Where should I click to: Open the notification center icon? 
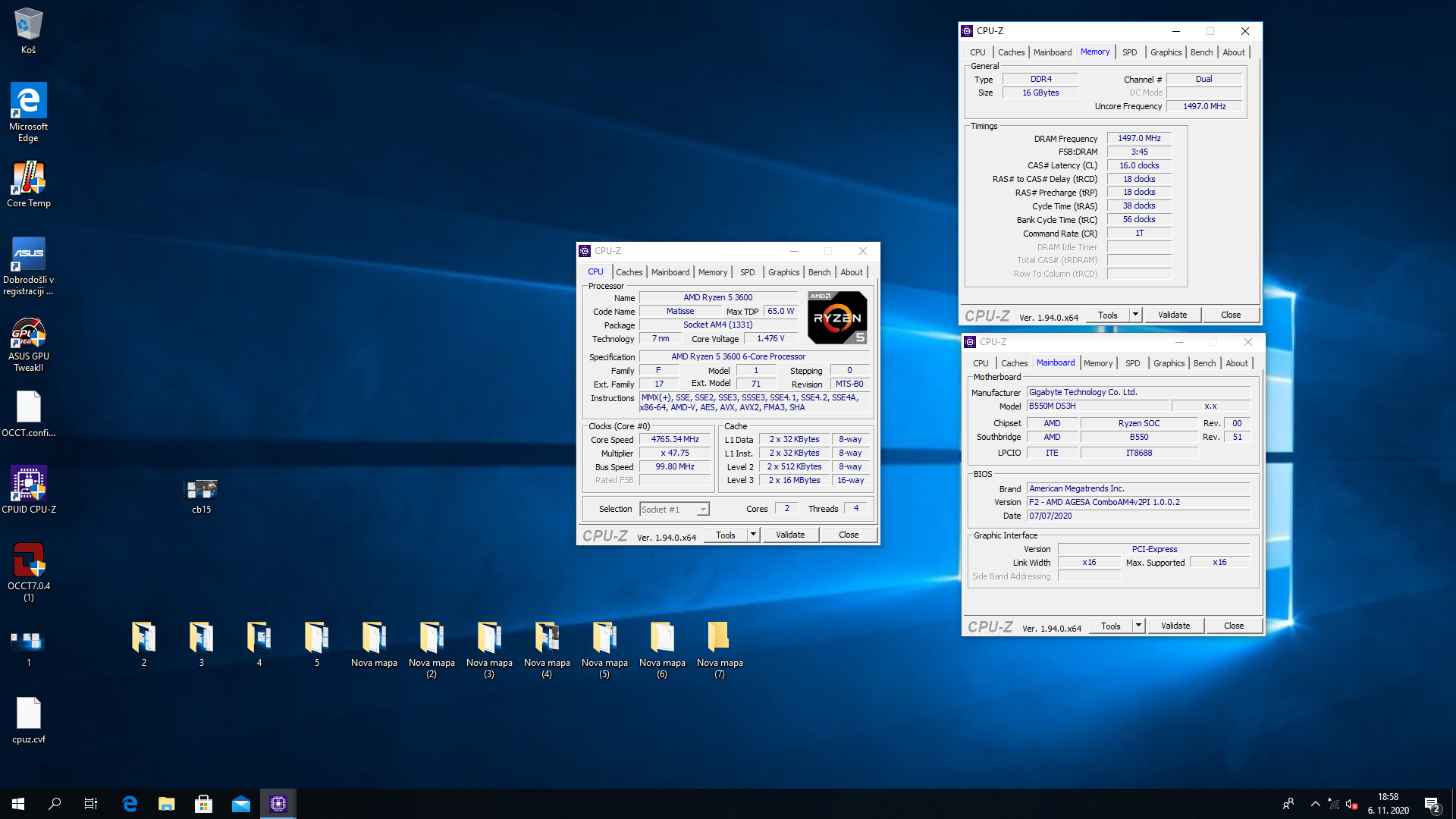pyautogui.click(x=1432, y=804)
